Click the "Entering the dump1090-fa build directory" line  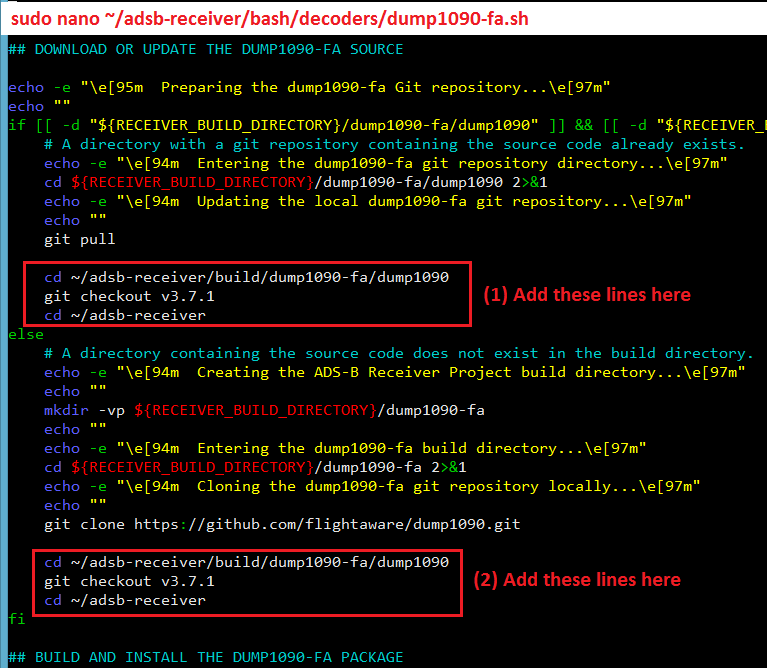point(345,448)
